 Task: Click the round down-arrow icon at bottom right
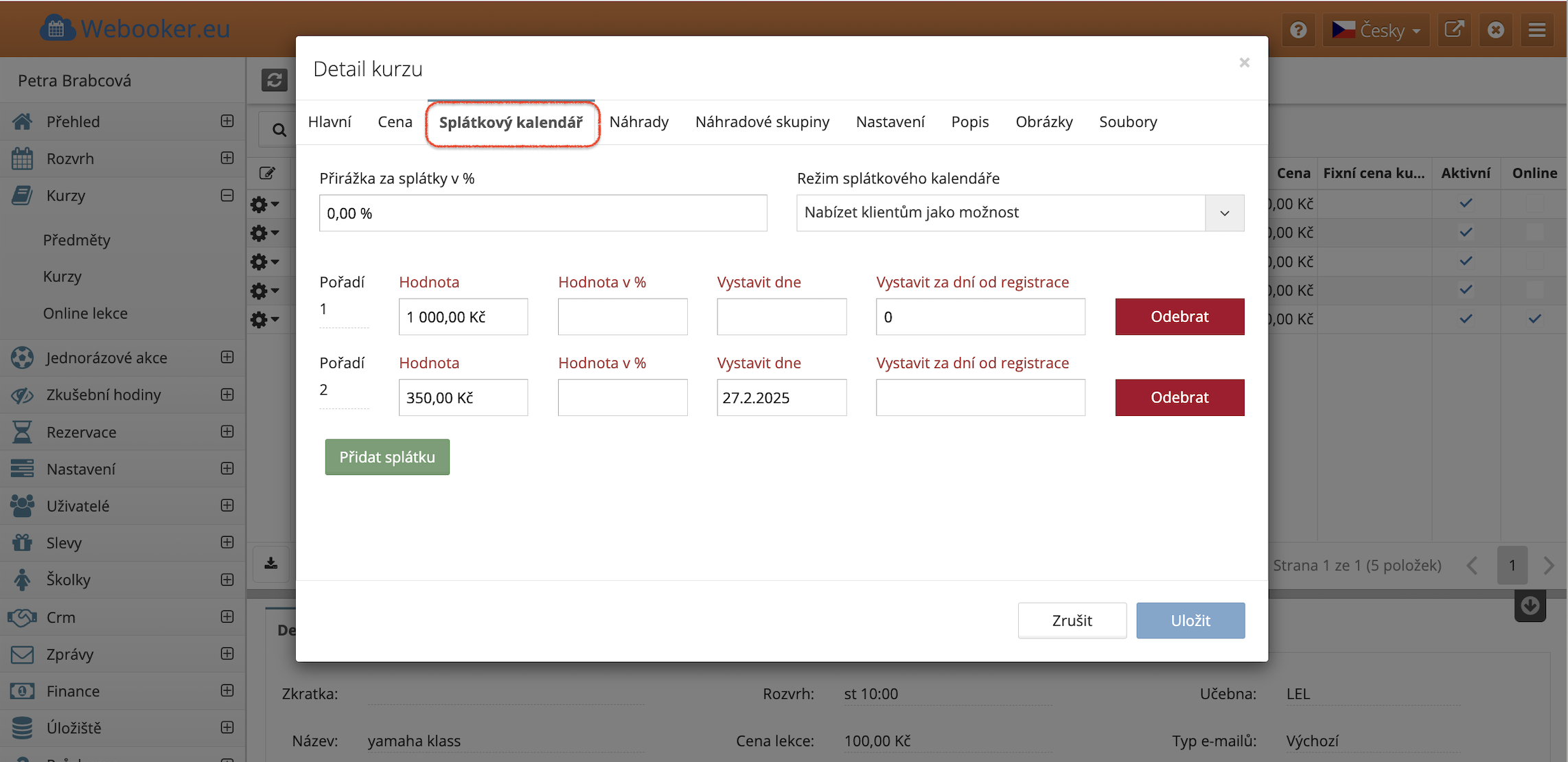(1530, 606)
